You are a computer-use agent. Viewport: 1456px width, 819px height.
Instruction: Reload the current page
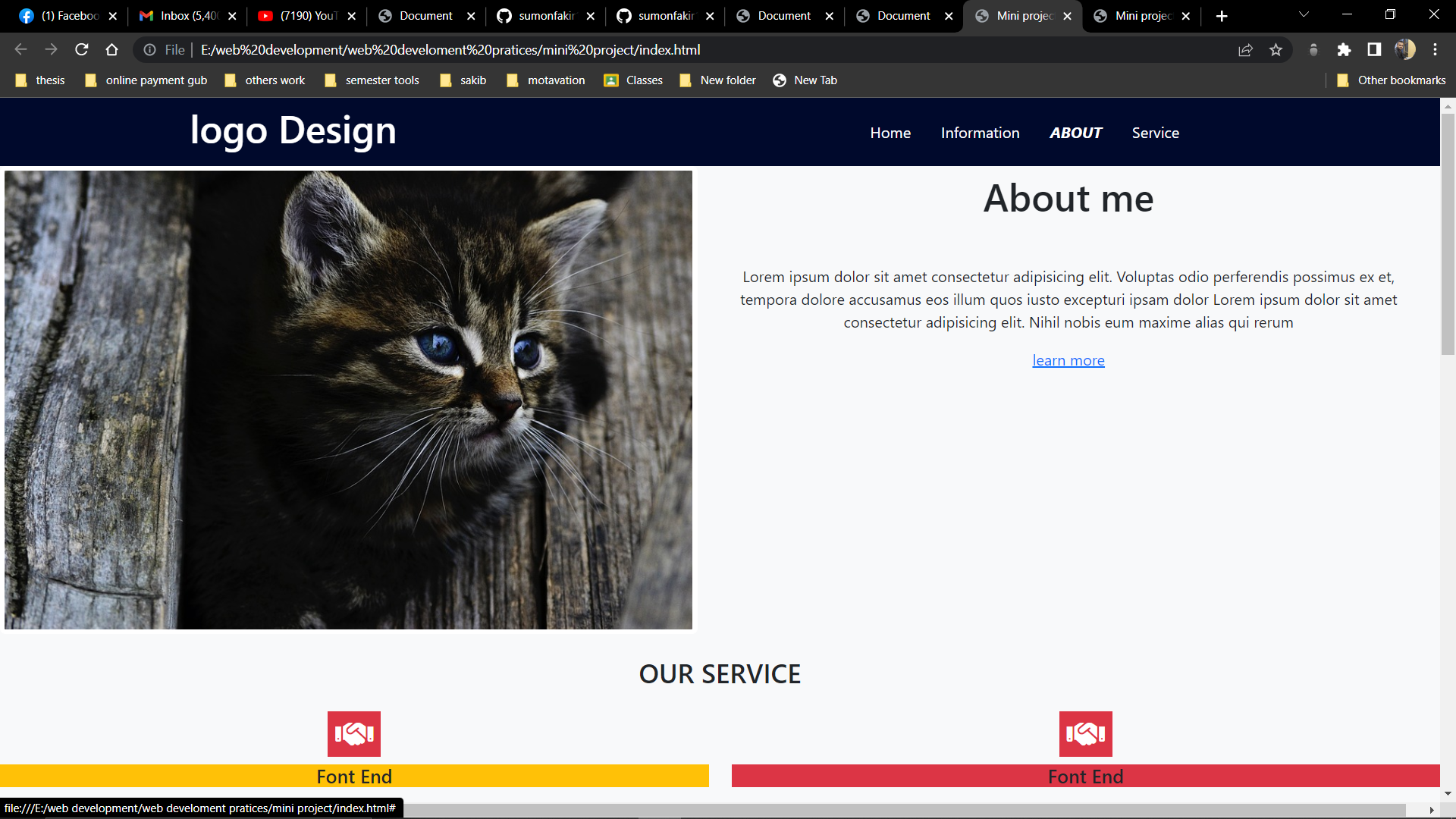82,49
